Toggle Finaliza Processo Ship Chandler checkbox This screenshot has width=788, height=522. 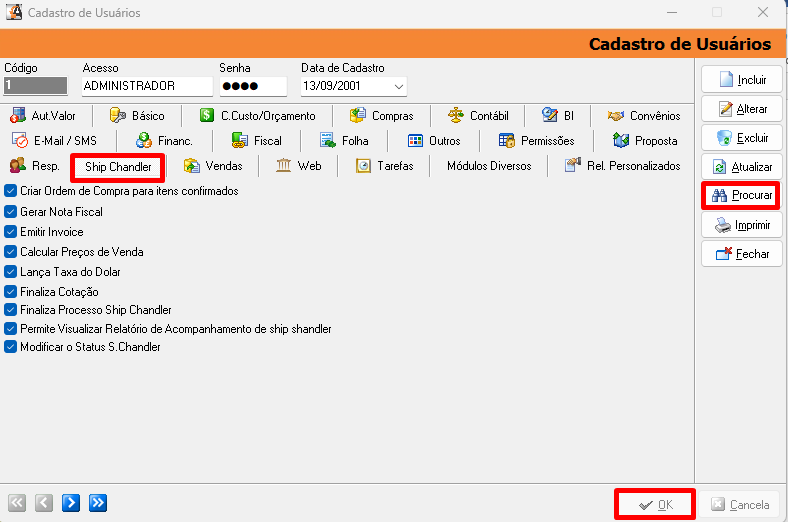point(11,309)
